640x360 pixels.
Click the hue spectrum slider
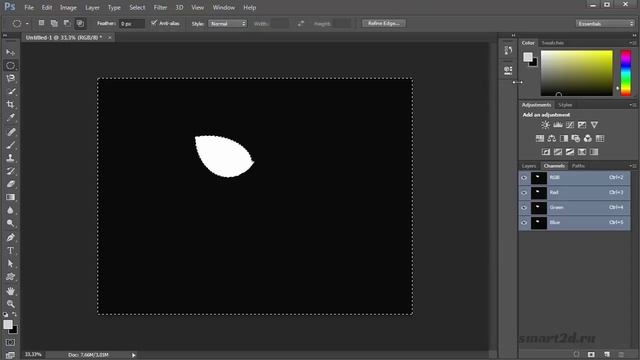pyautogui.click(x=626, y=73)
